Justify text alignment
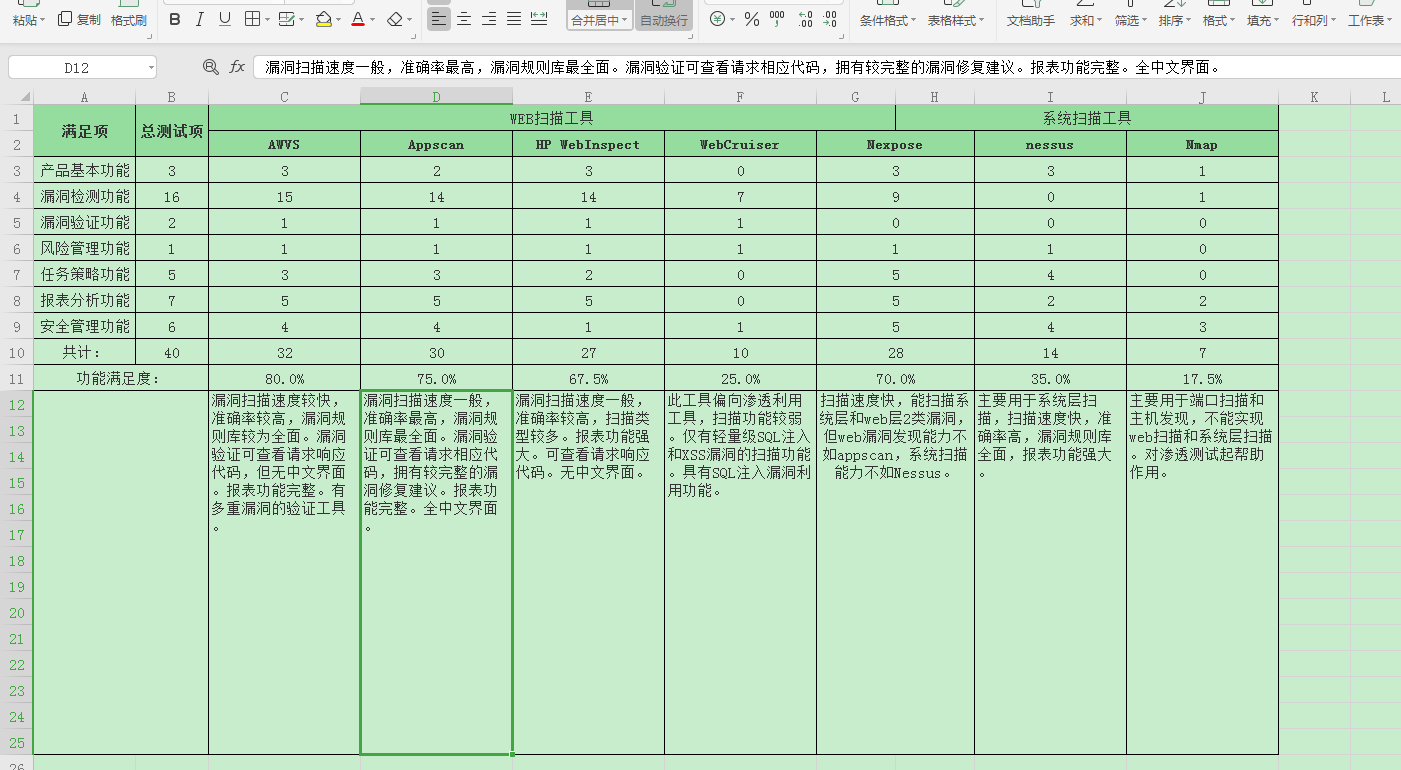Screen dimensions: 1401x770 pos(514,19)
